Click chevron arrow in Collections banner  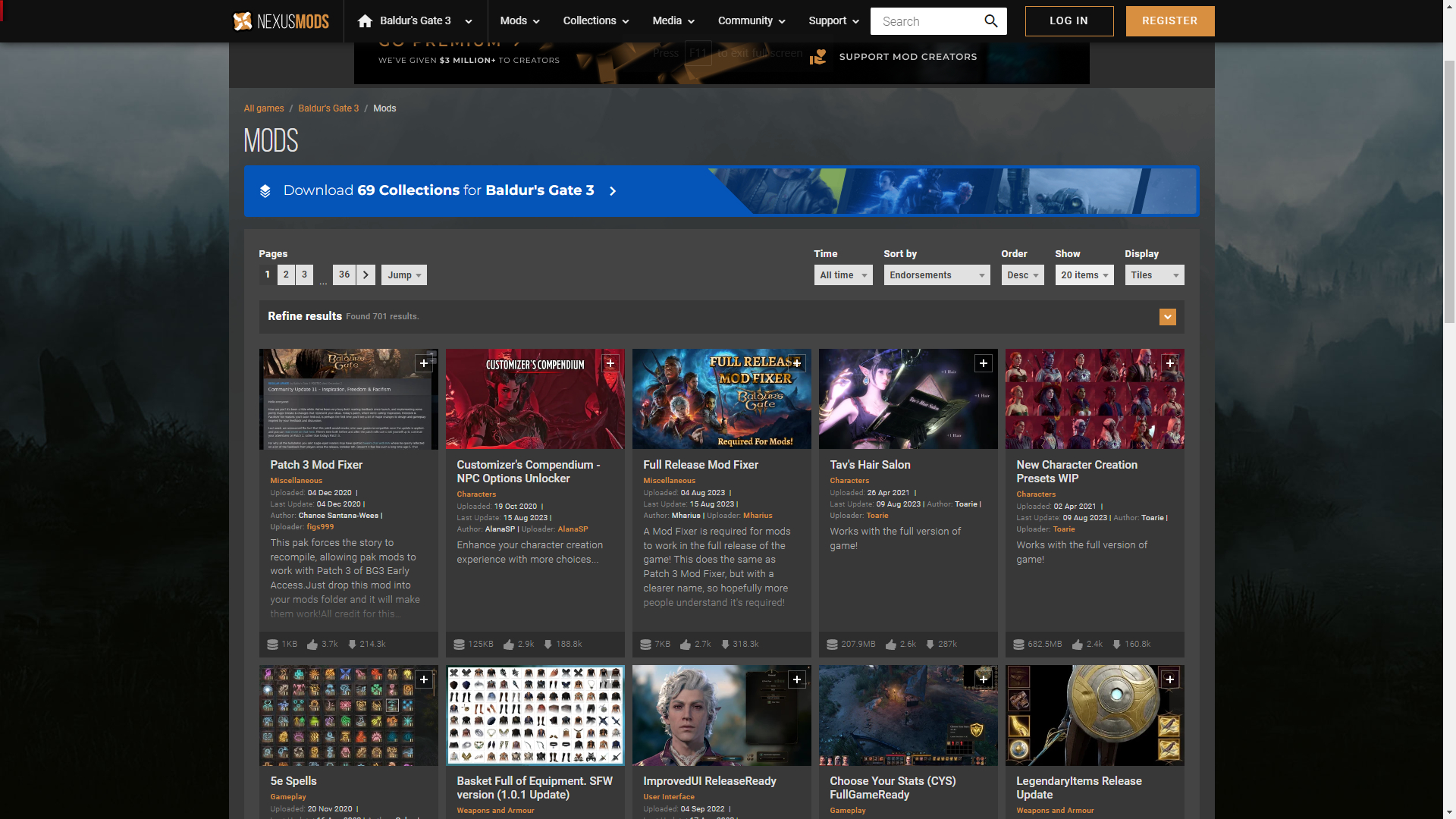click(x=613, y=191)
